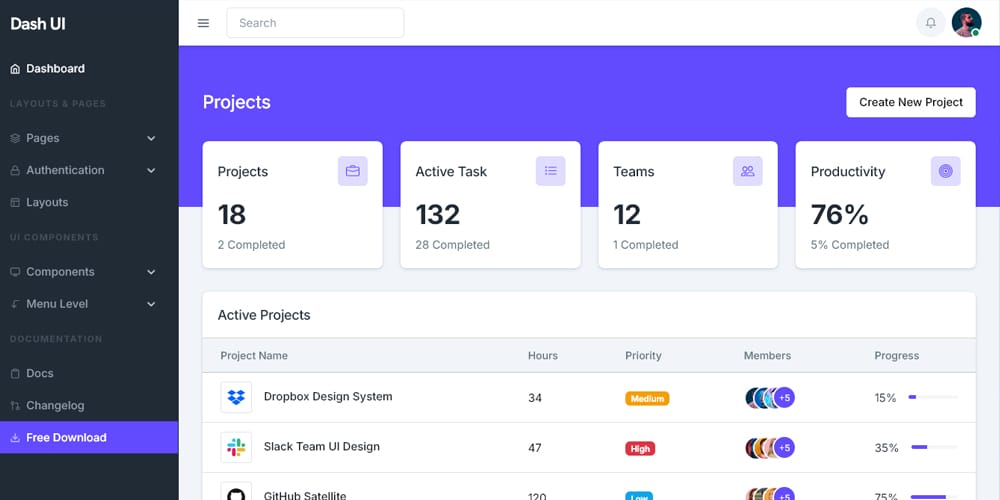The image size is (1000, 500).
Task: Click the '132' active task count
Action: pos(438,214)
